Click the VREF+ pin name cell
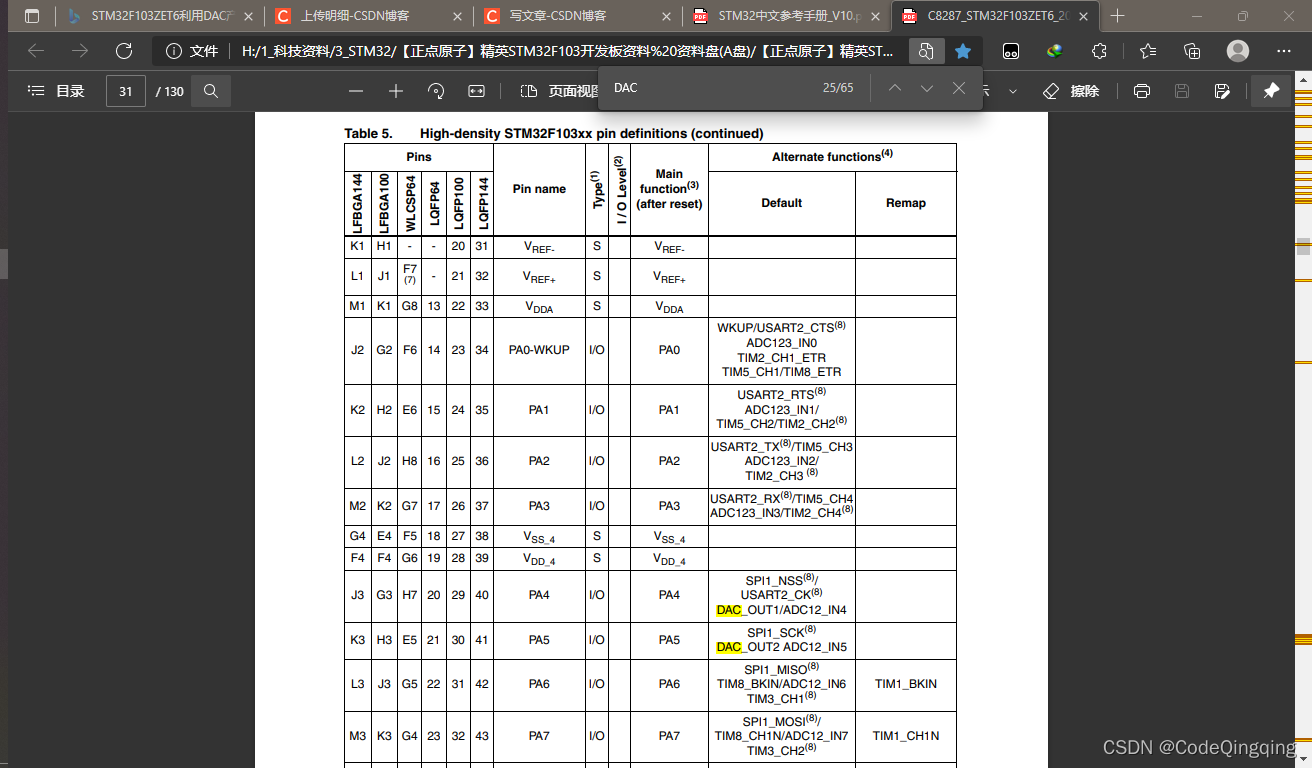 (539, 277)
